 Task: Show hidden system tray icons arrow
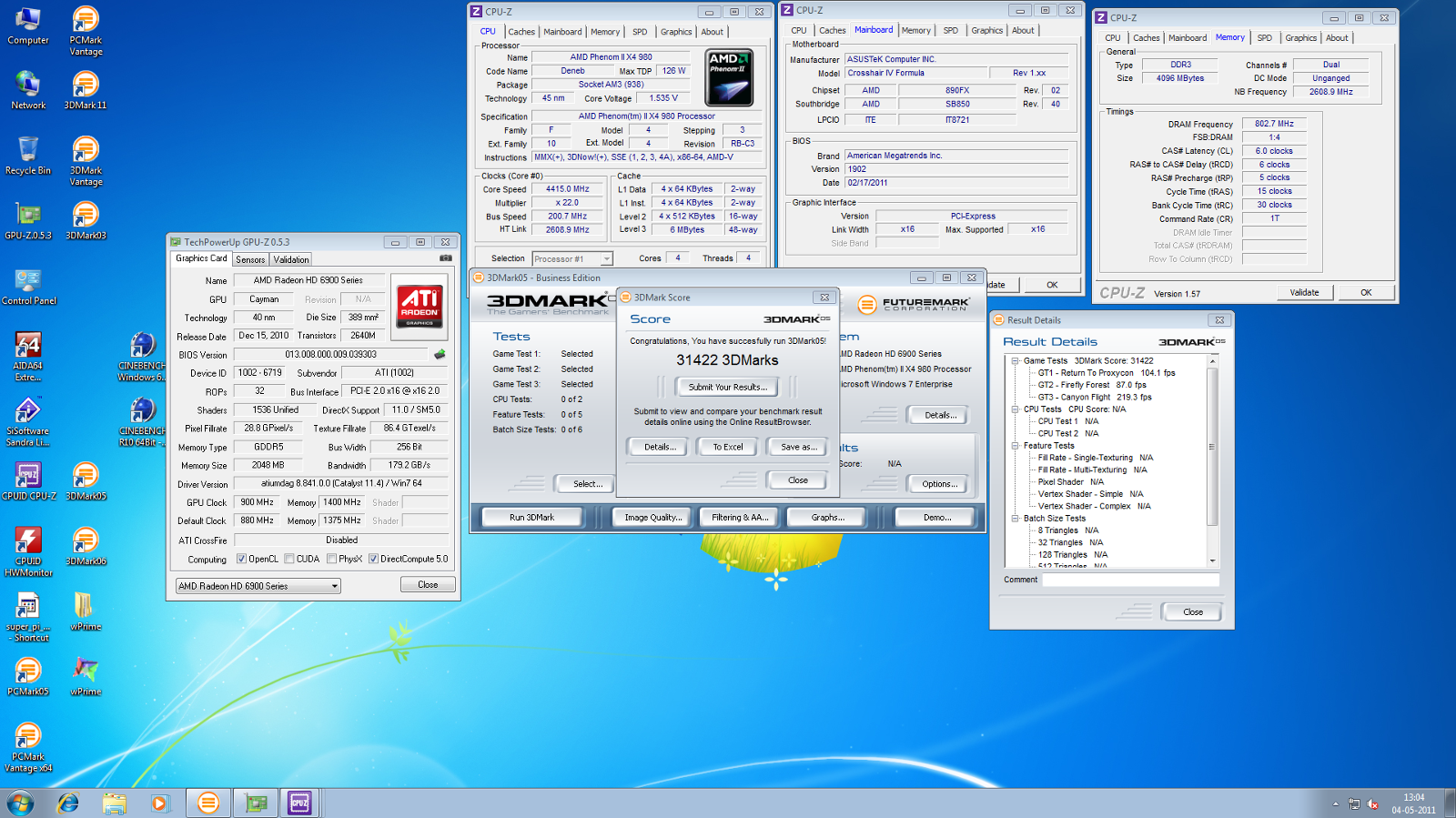[1335, 804]
